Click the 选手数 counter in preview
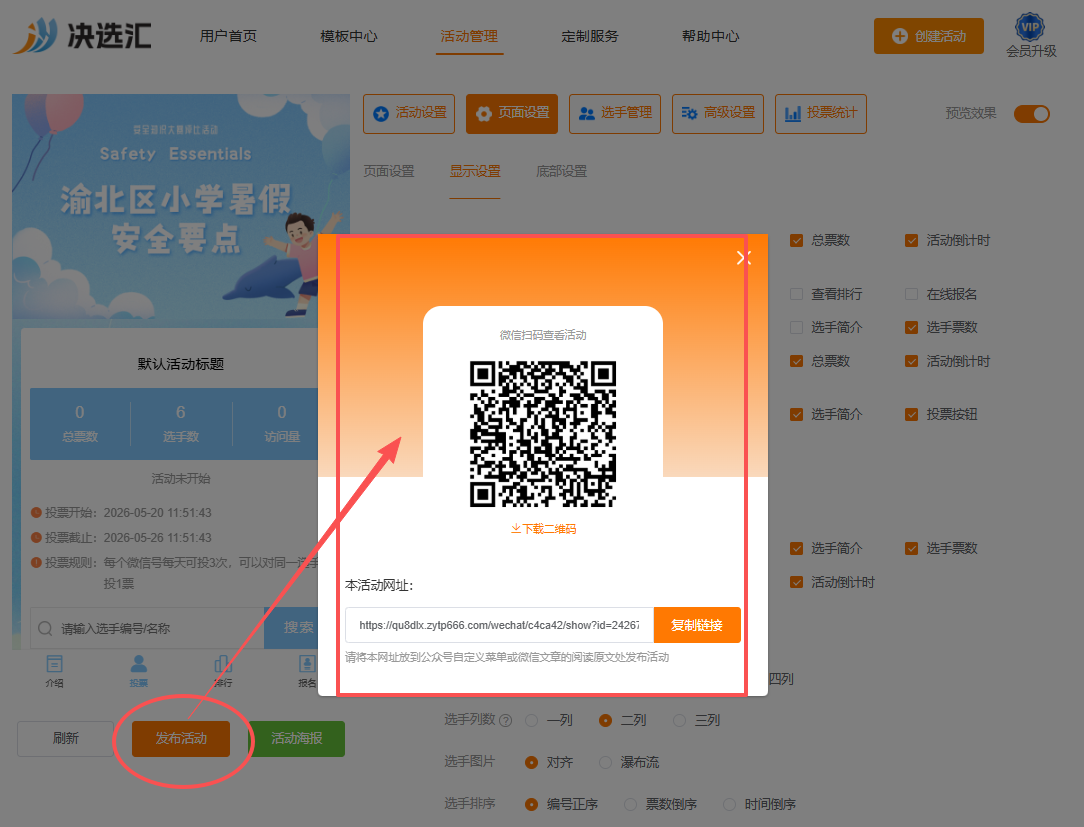 pyautogui.click(x=180, y=424)
